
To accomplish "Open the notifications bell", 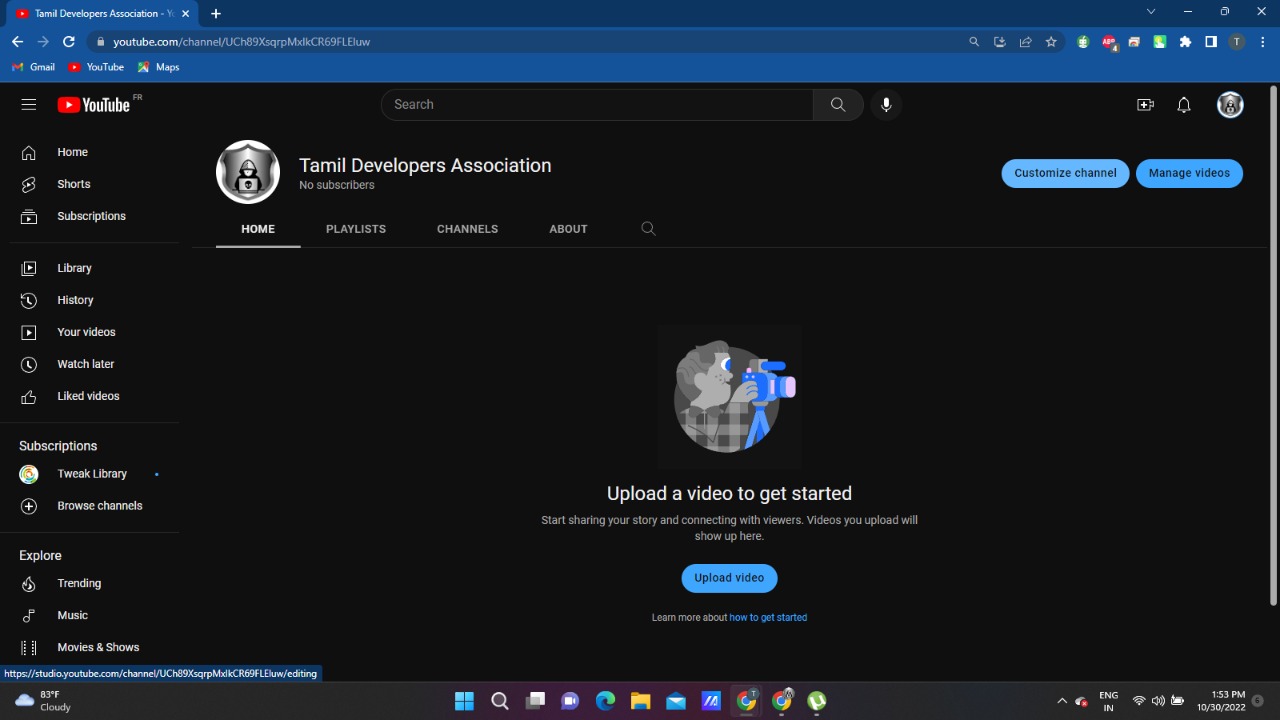I will 1184,104.
